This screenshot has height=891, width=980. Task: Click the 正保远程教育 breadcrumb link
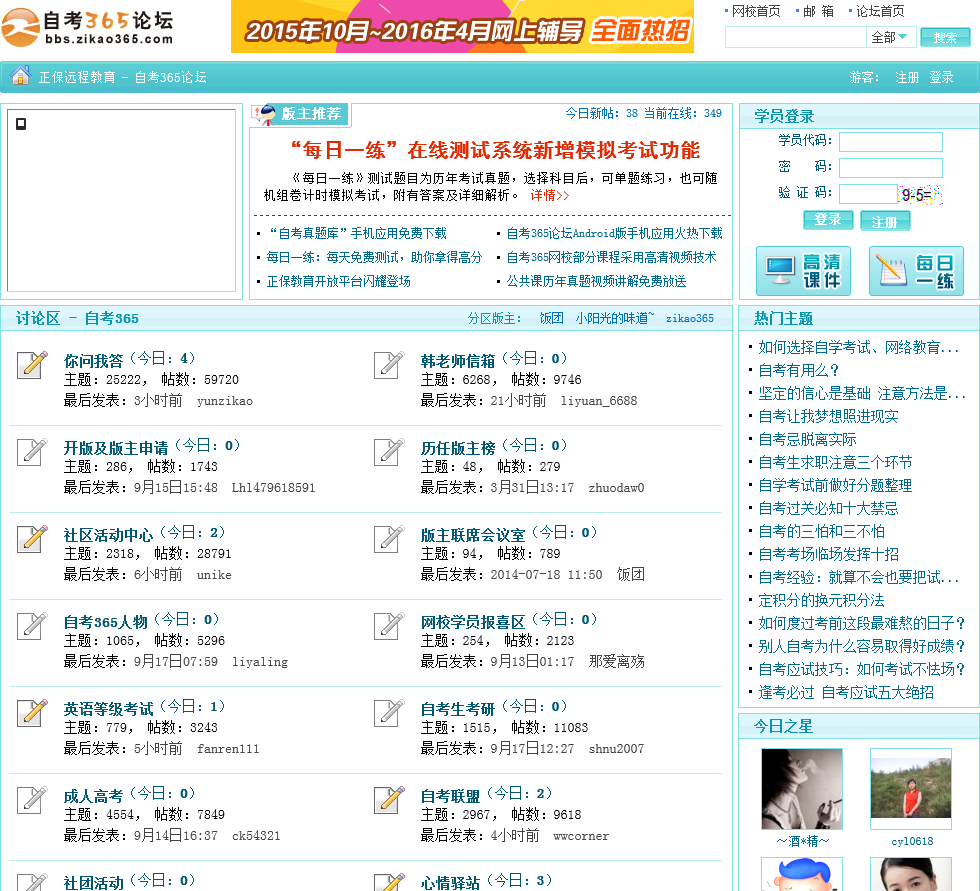click(x=77, y=77)
